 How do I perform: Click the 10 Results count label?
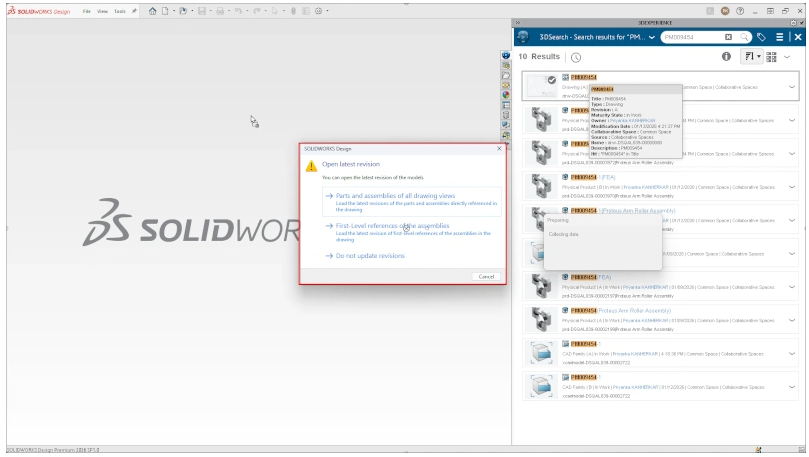(539, 57)
